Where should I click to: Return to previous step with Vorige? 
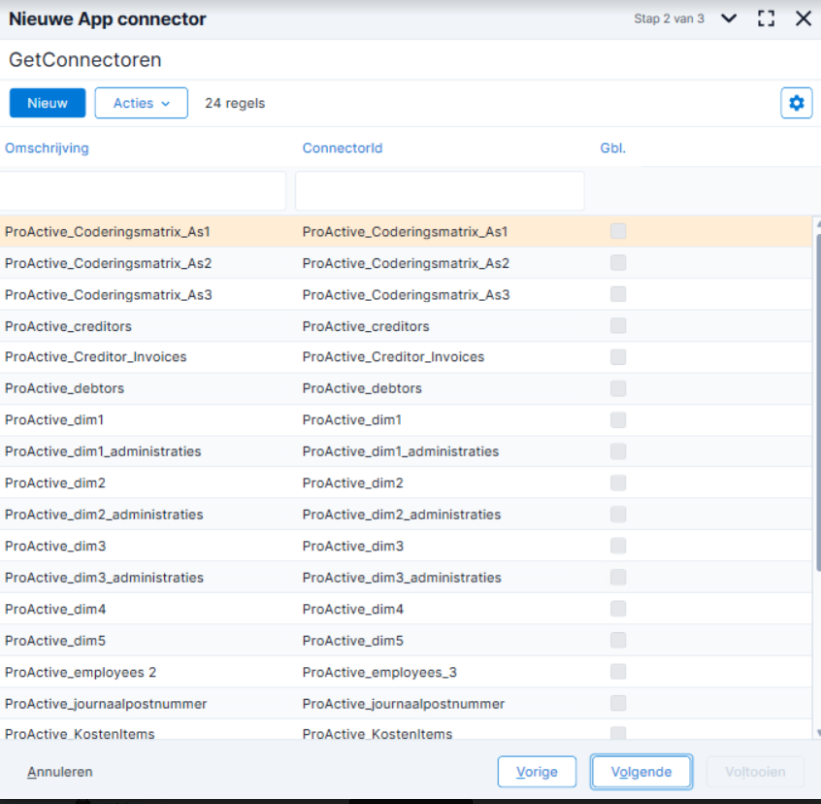point(537,772)
